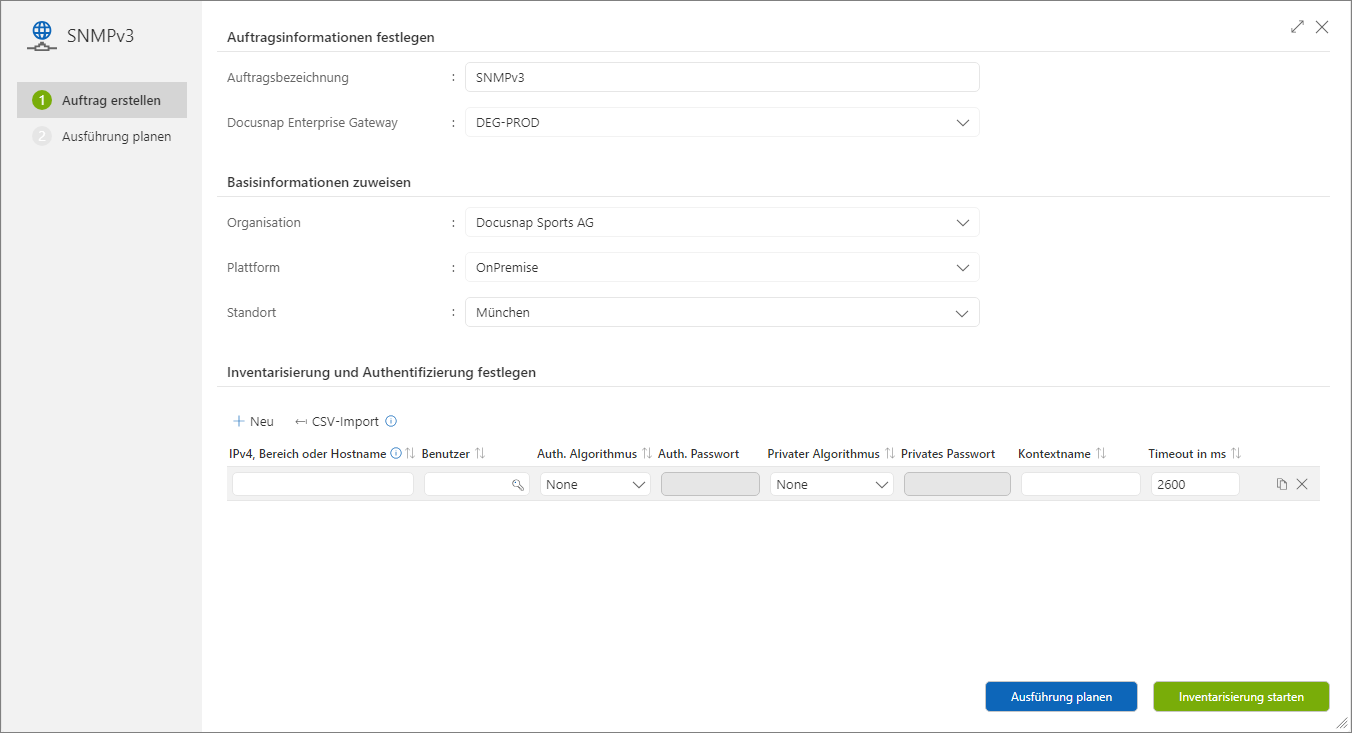Viewport: 1352px width, 733px height.
Task: Close the SNMPv3 wizard dialog
Action: (1322, 27)
